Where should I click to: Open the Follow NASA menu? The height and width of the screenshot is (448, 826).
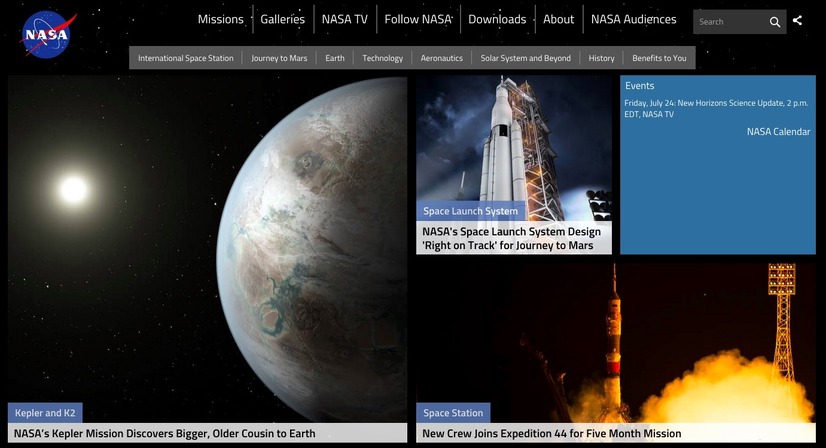point(418,20)
